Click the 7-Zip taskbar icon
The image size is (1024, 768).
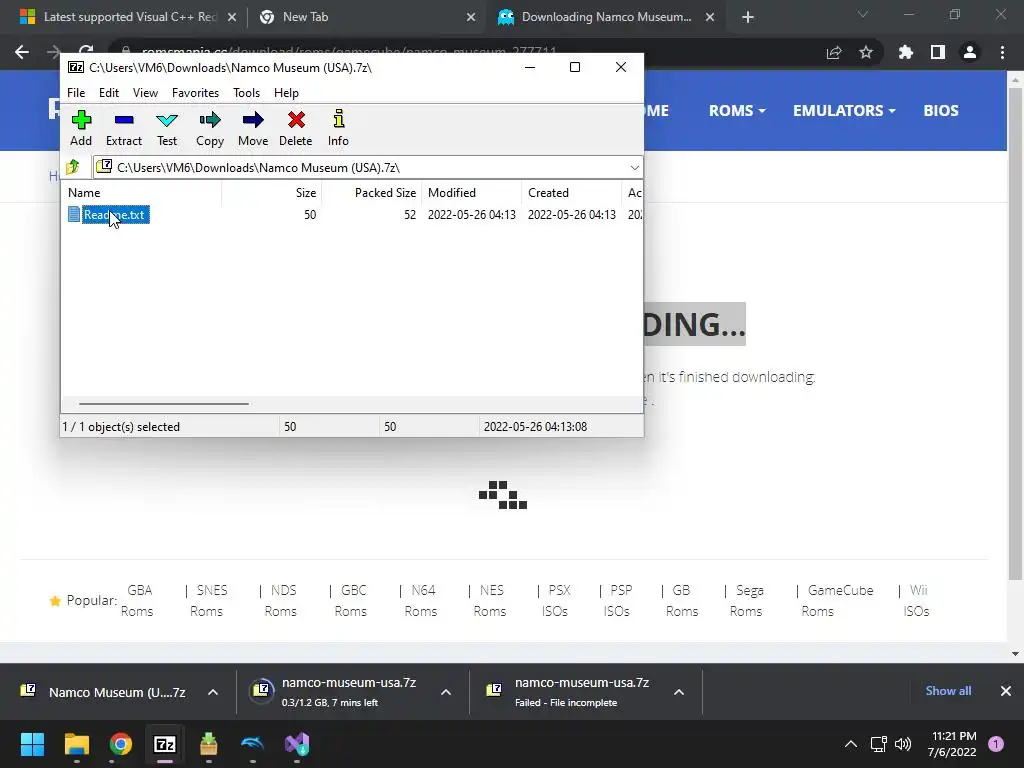pyautogui.click(x=165, y=744)
